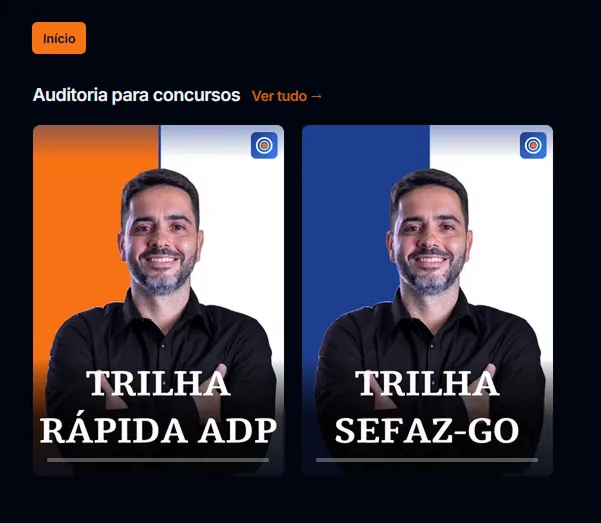Click the Auditoria para concursos heading

(x=136, y=95)
